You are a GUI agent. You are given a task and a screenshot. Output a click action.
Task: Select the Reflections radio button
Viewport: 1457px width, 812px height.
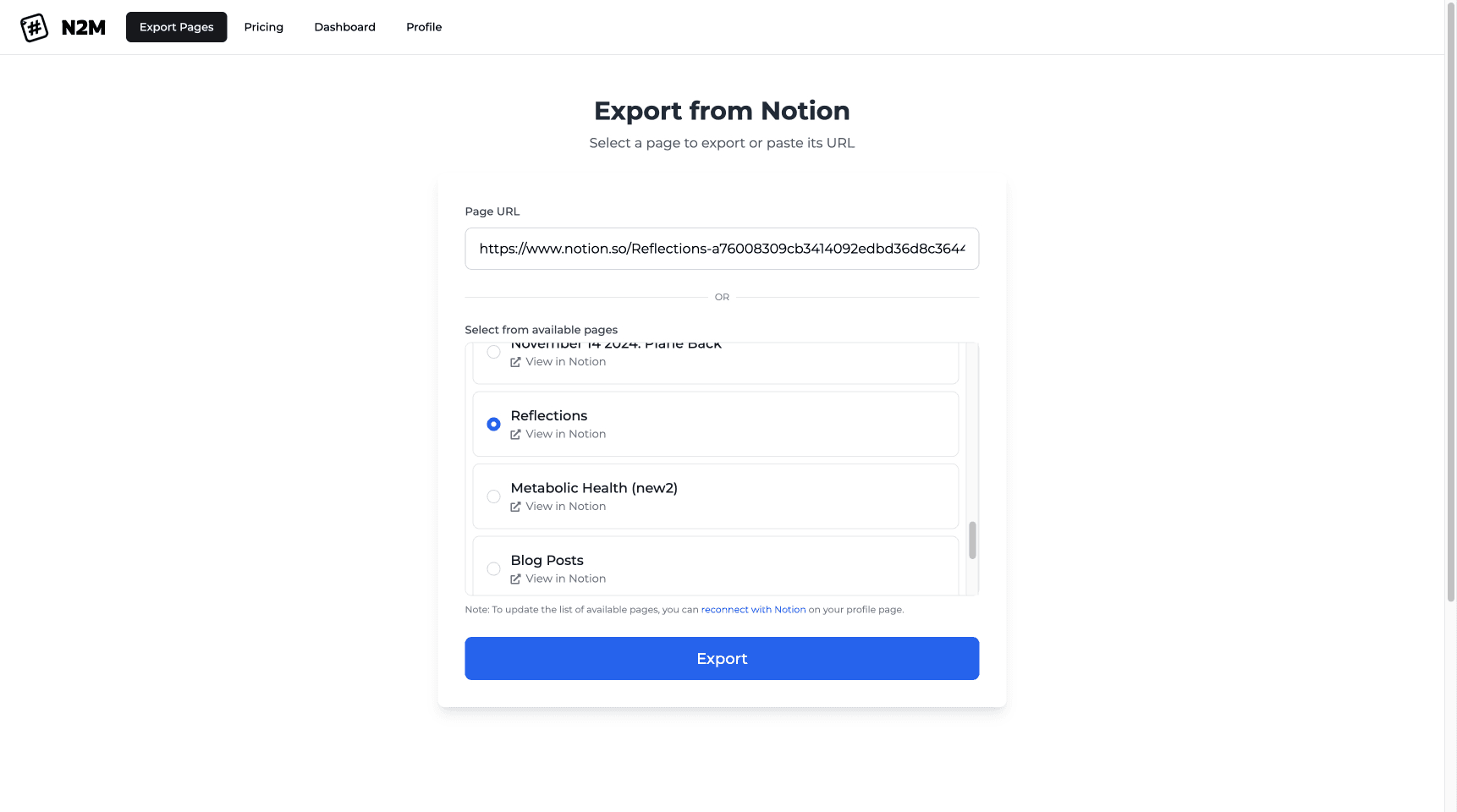493,424
